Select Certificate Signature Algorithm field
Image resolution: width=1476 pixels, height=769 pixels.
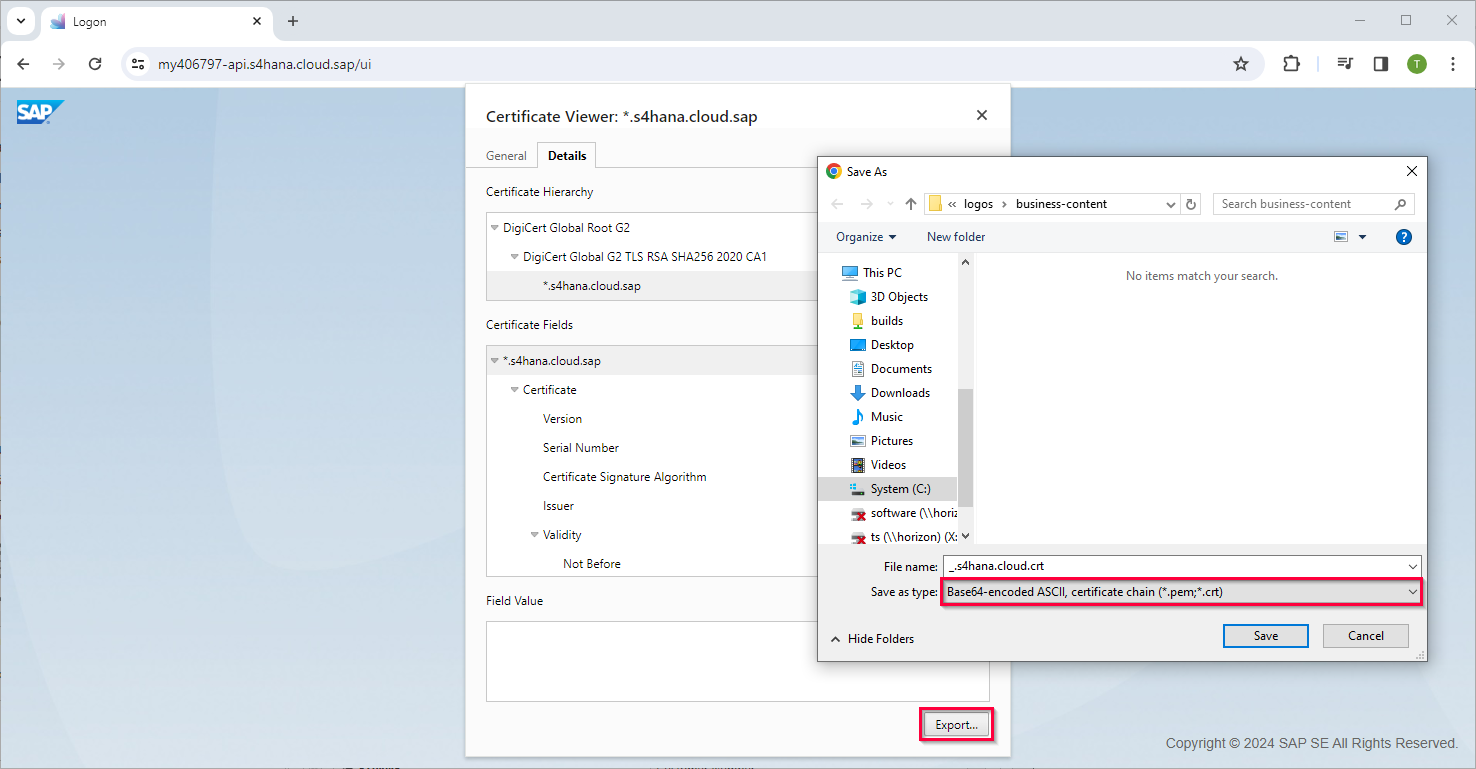(x=625, y=477)
